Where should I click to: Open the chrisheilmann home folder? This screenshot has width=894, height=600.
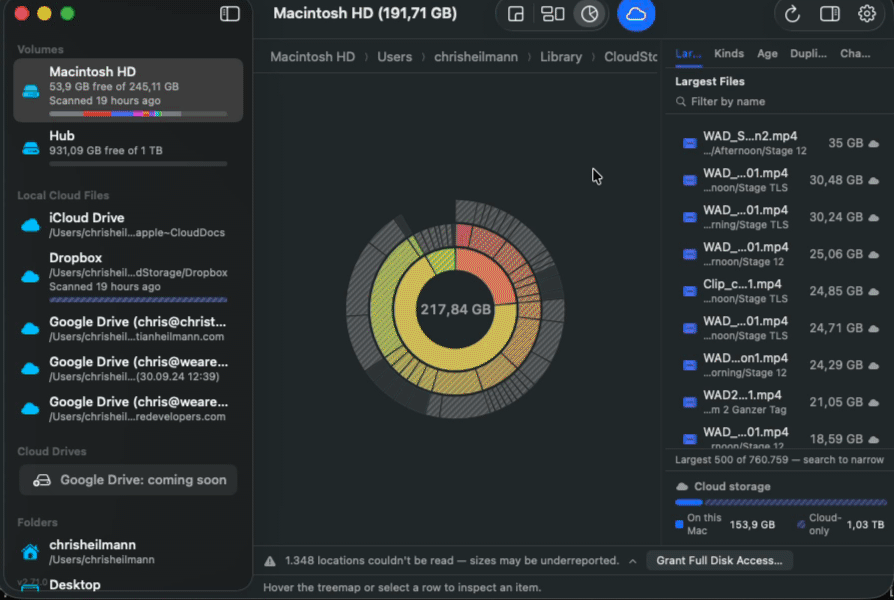pos(128,552)
